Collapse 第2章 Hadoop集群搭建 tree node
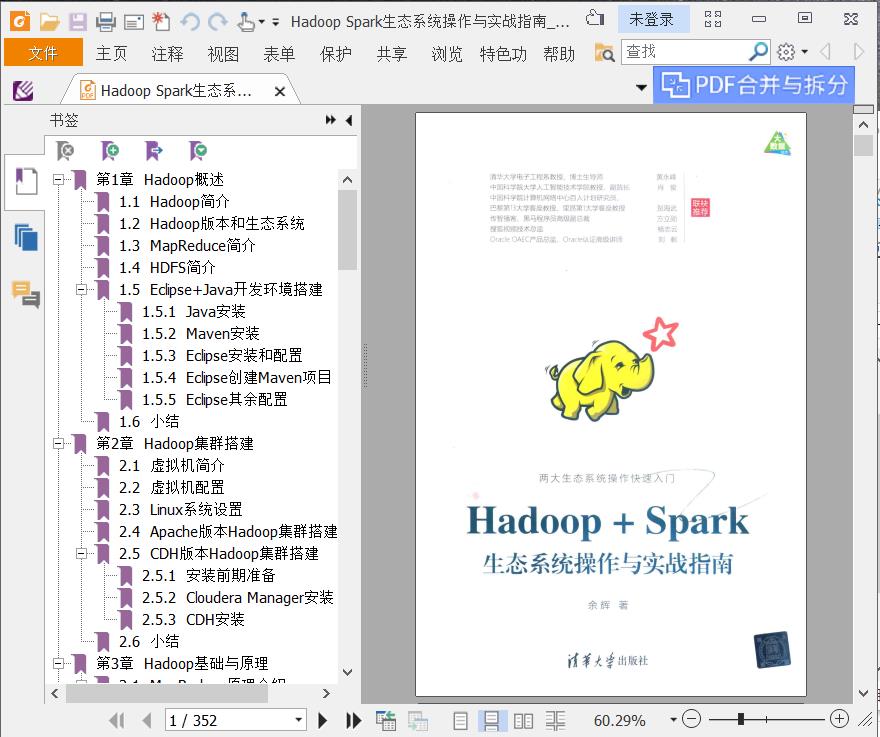The width and height of the screenshot is (880, 737). [58, 443]
